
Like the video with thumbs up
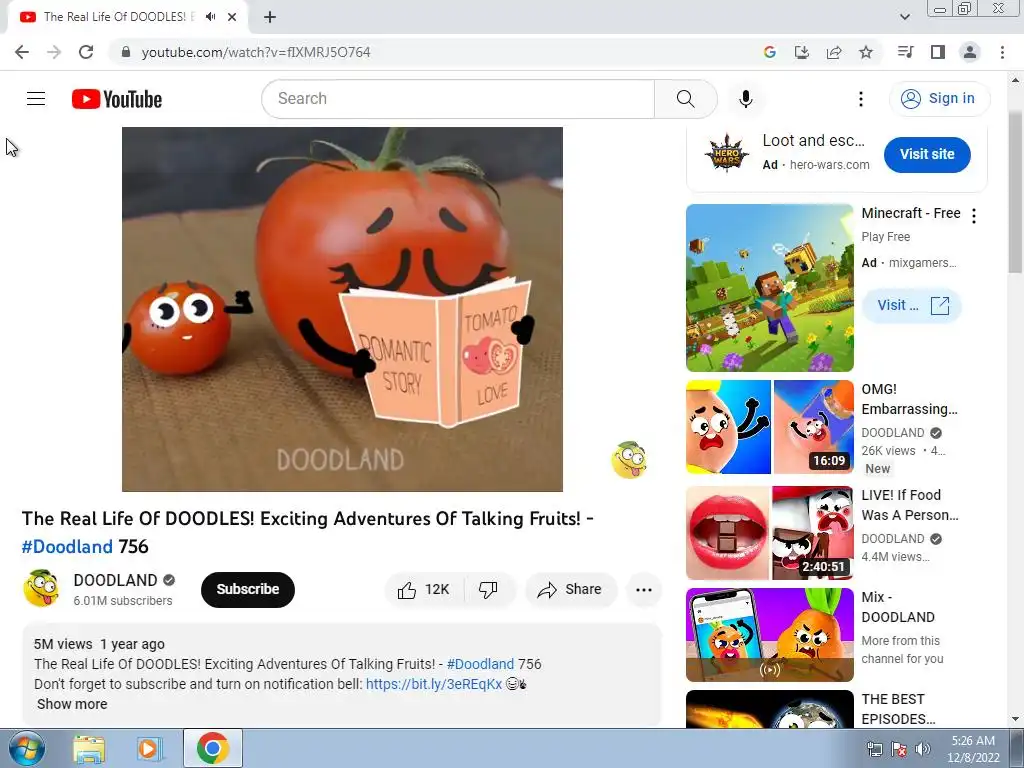click(x=424, y=590)
